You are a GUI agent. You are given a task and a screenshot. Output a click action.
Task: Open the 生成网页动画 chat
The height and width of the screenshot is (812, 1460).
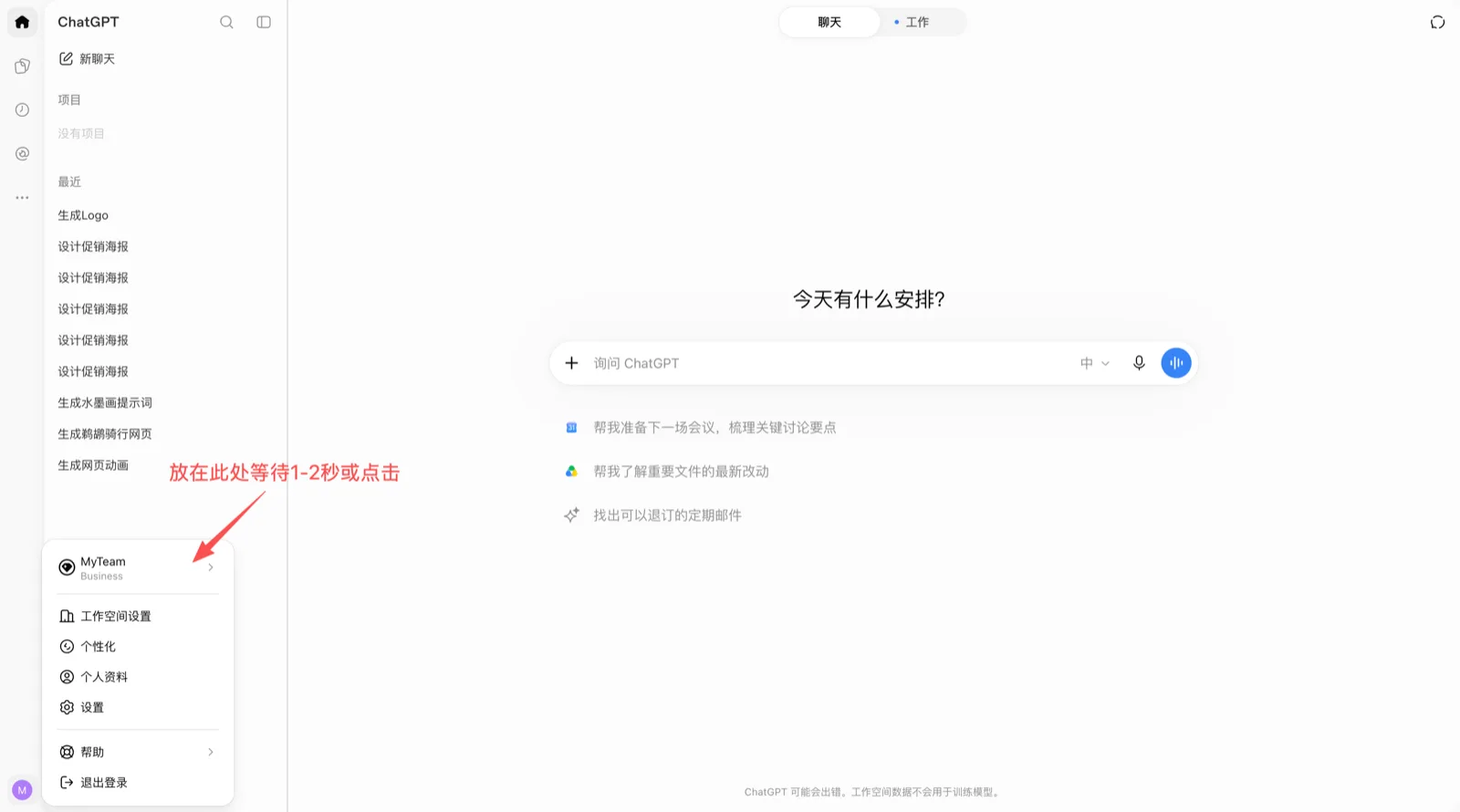coord(93,465)
